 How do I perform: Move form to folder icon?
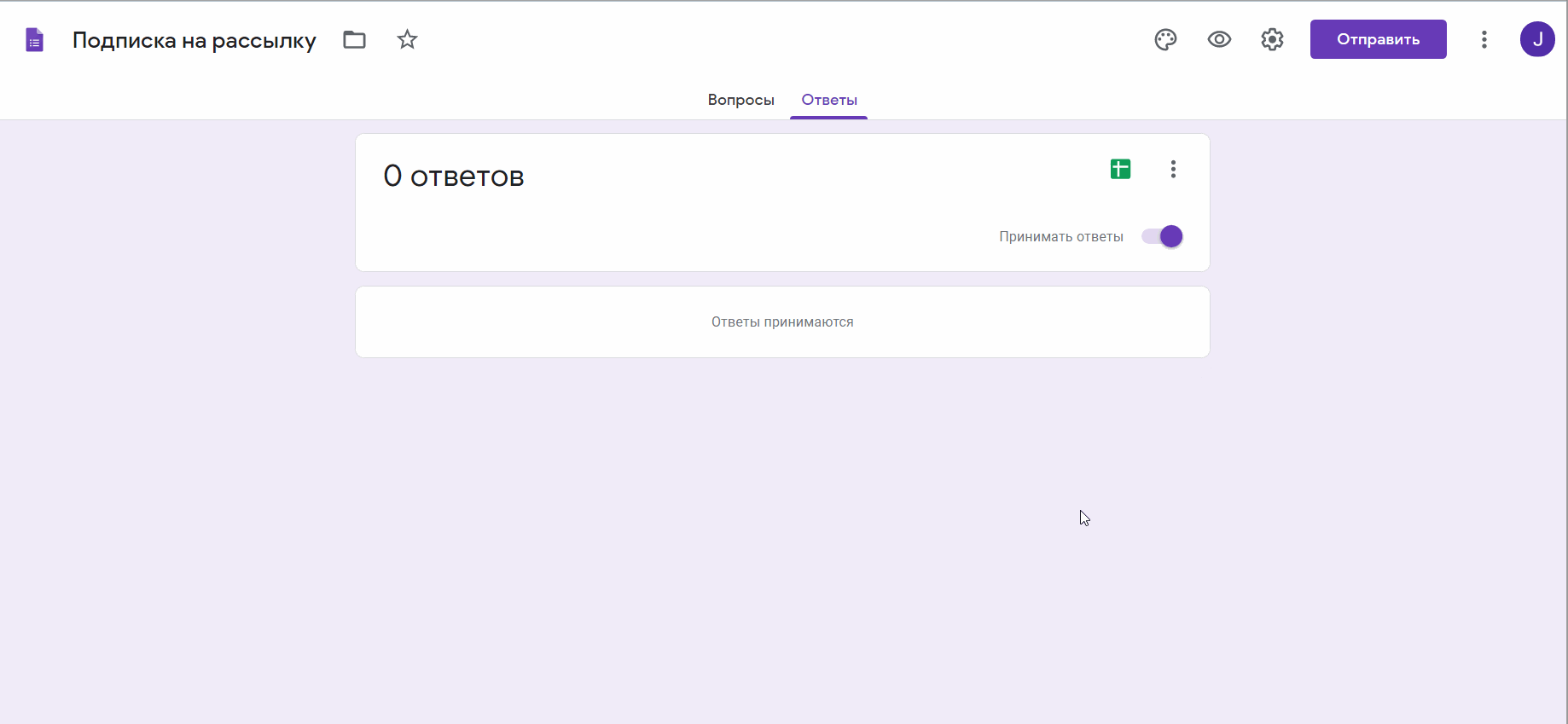pyautogui.click(x=354, y=39)
